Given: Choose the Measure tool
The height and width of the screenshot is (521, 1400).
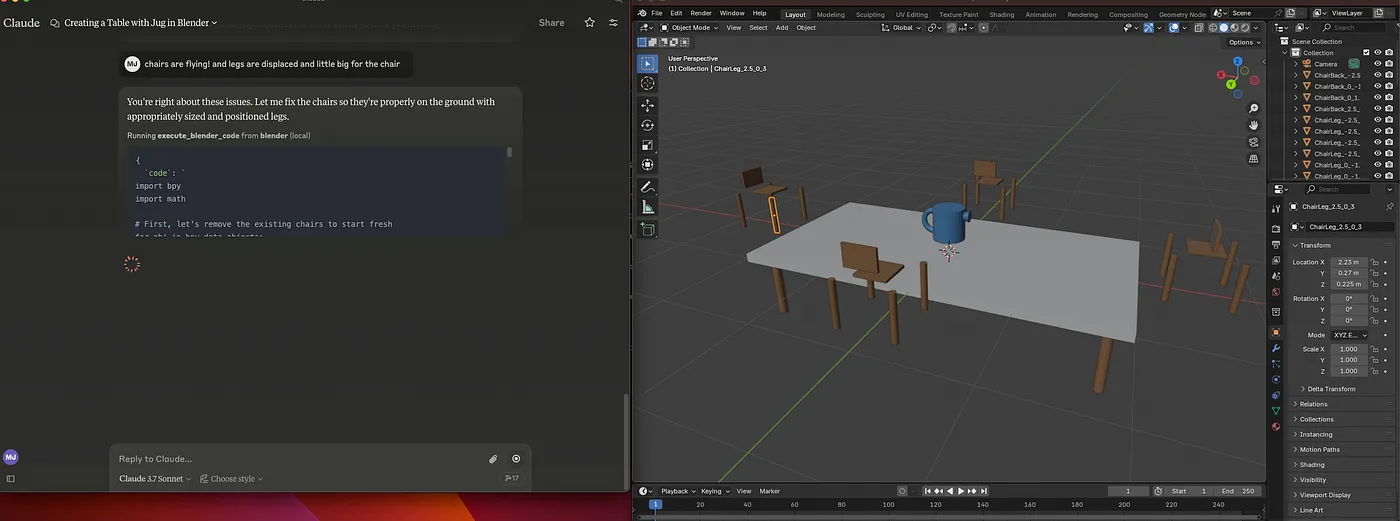Looking at the screenshot, I should tap(647, 207).
